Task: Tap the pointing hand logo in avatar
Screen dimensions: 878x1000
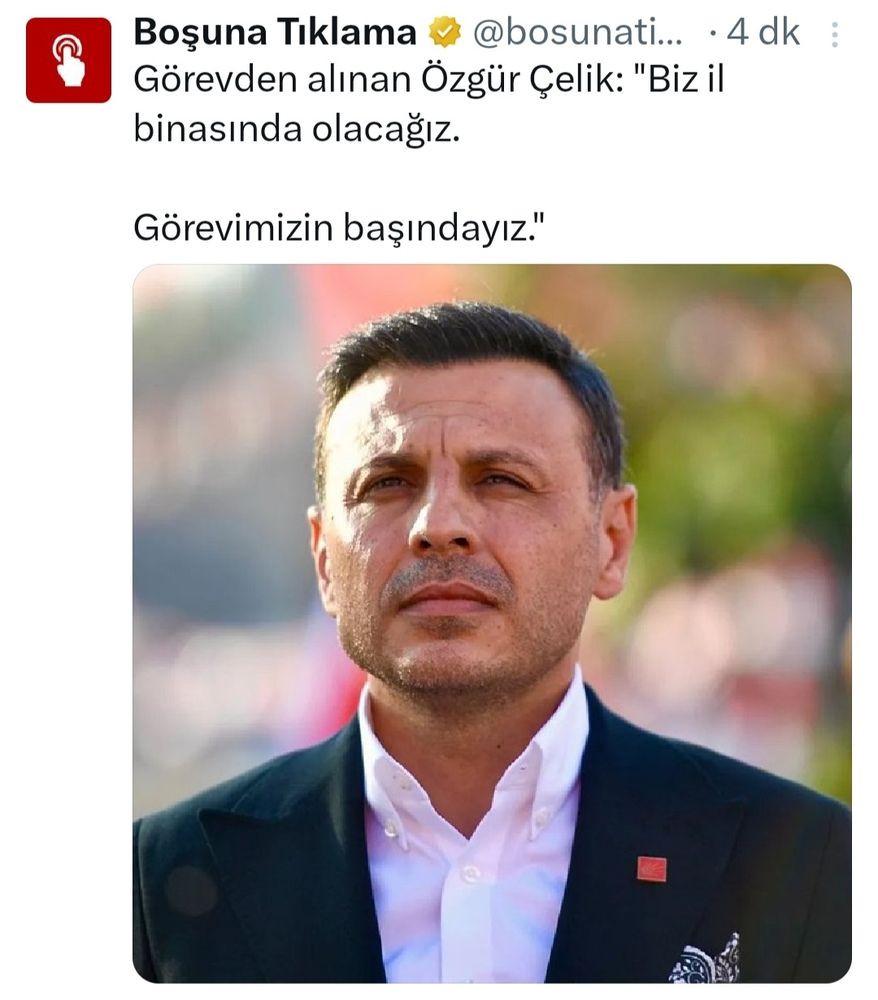Action: (69, 60)
